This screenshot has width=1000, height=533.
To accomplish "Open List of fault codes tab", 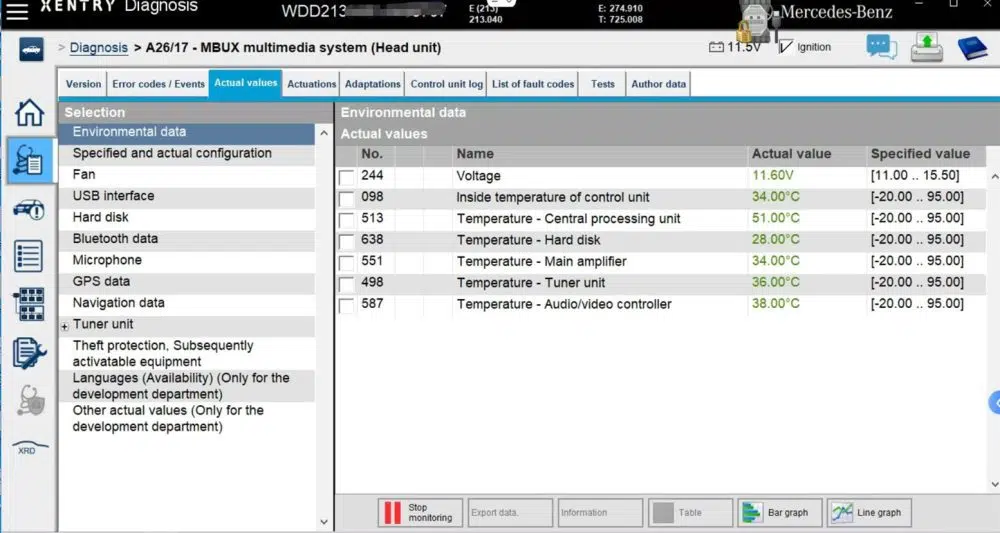I will pyautogui.click(x=533, y=84).
